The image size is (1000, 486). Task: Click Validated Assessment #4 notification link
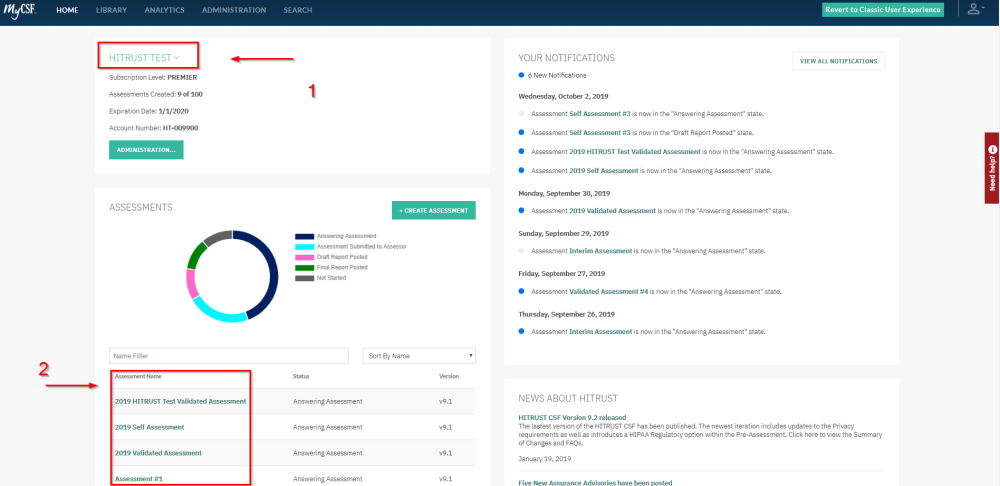click(x=608, y=291)
